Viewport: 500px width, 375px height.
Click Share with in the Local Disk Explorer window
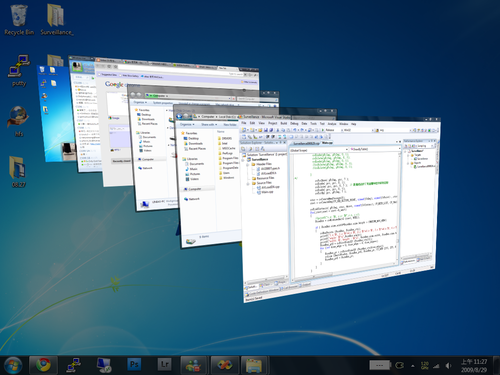point(209,125)
